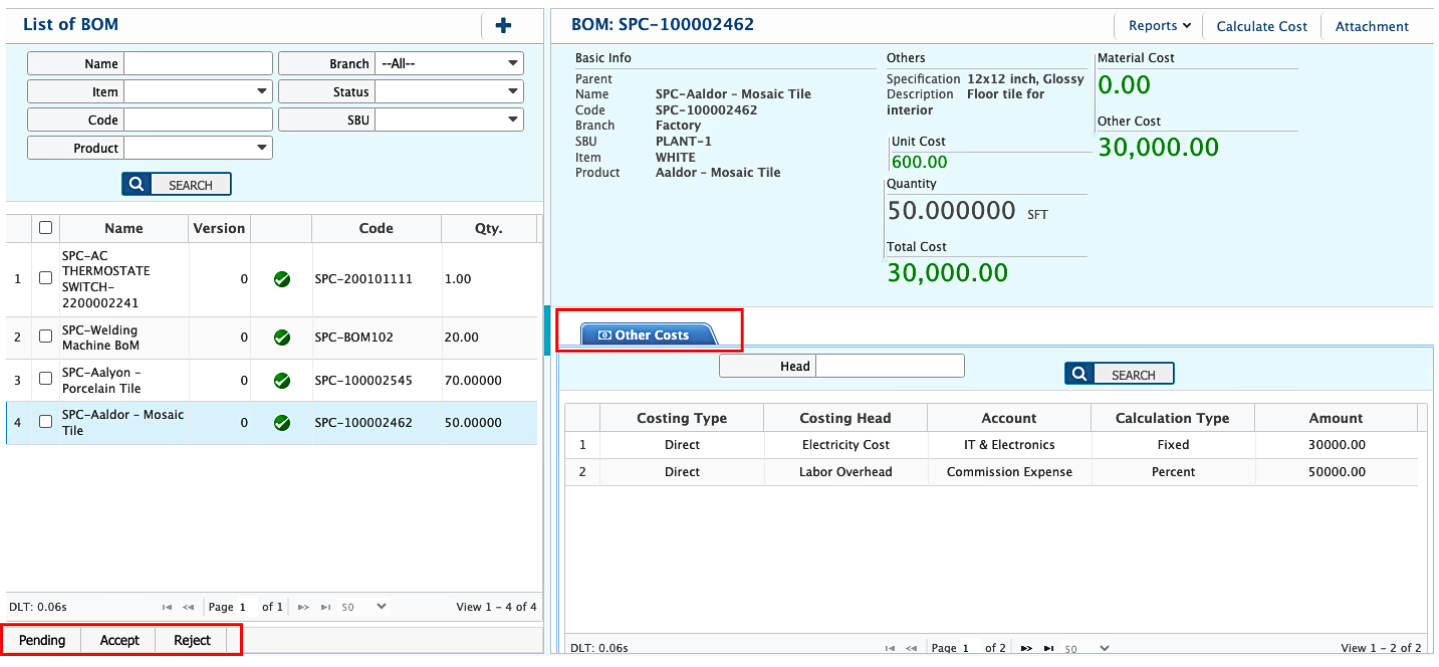Click green status check for SPC-Aaldor Mosaic Tile

[x=282, y=423]
